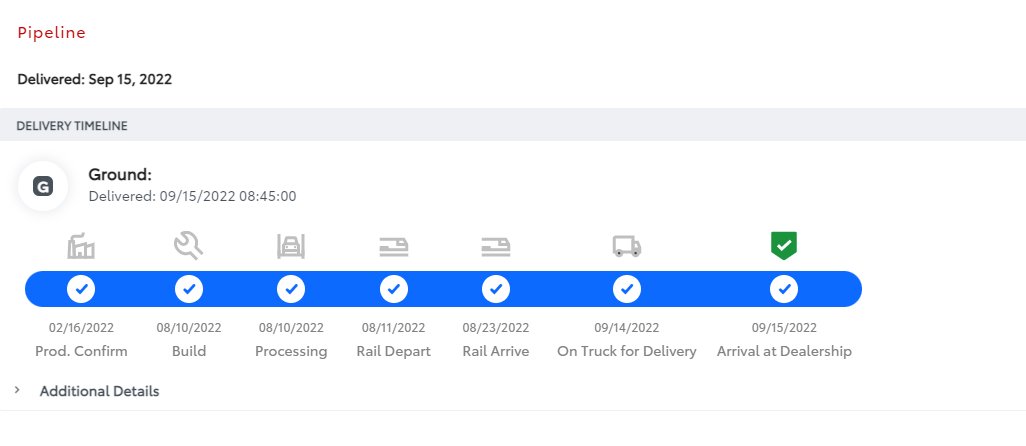Image resolution: width=1026 pixels, height=446 pixels.
Task: Open the Additional Details section label
Action: (x=99, y=391)
